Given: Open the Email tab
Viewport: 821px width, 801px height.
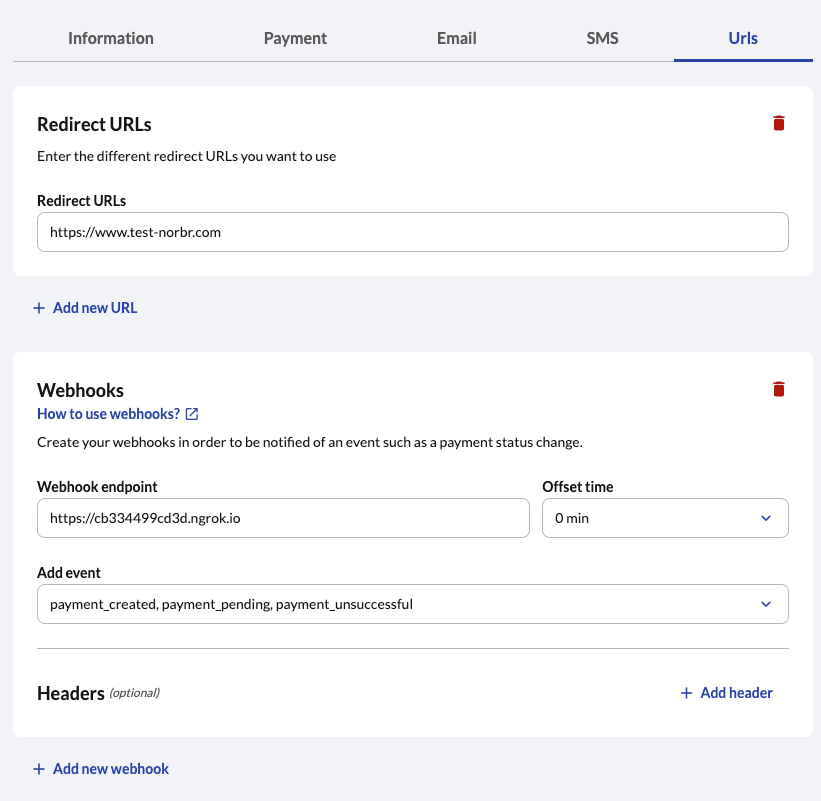Looking at the screenshot, I should coord(457,38).
